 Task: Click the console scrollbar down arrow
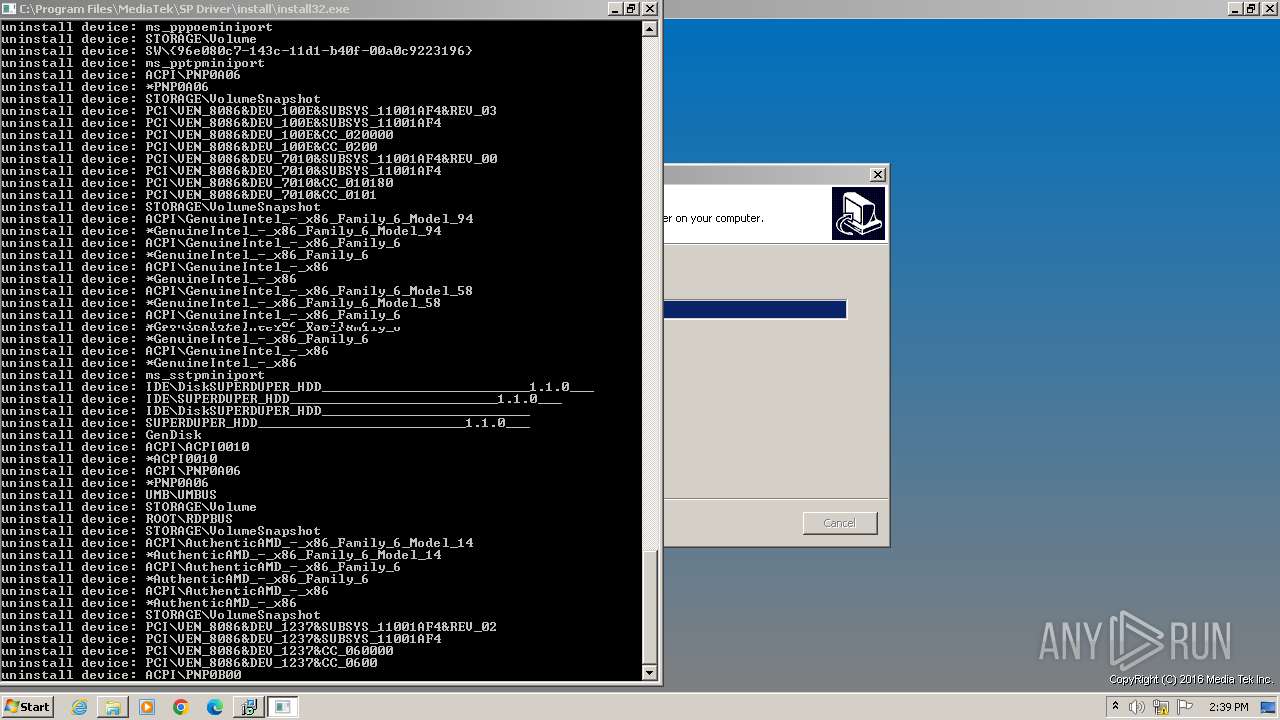650,671
